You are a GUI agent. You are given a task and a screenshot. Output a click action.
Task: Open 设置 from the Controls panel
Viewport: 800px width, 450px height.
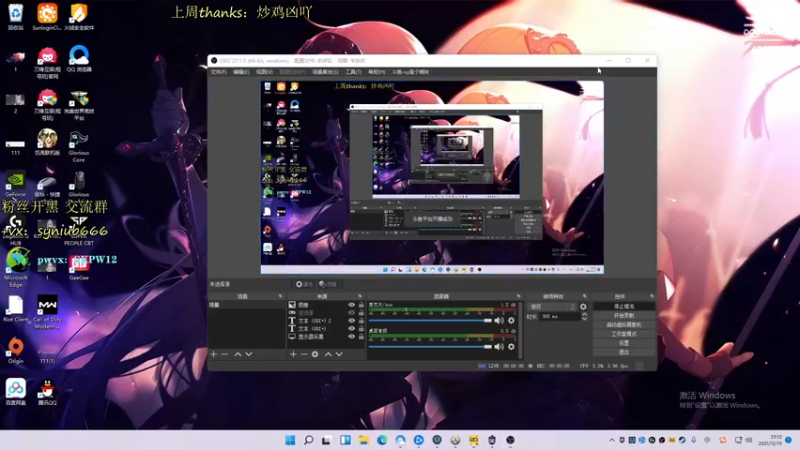click(623, 343)
